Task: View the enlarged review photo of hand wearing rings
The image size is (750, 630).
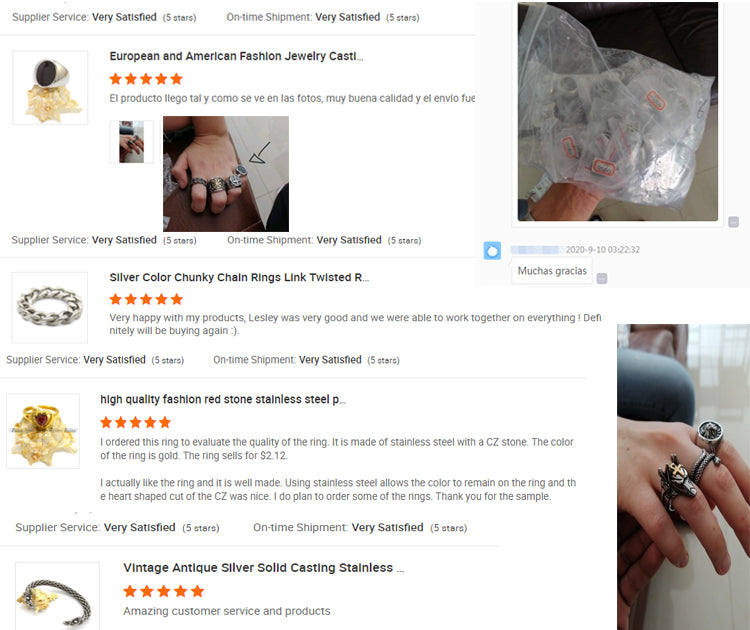Action: pos(226,174)
